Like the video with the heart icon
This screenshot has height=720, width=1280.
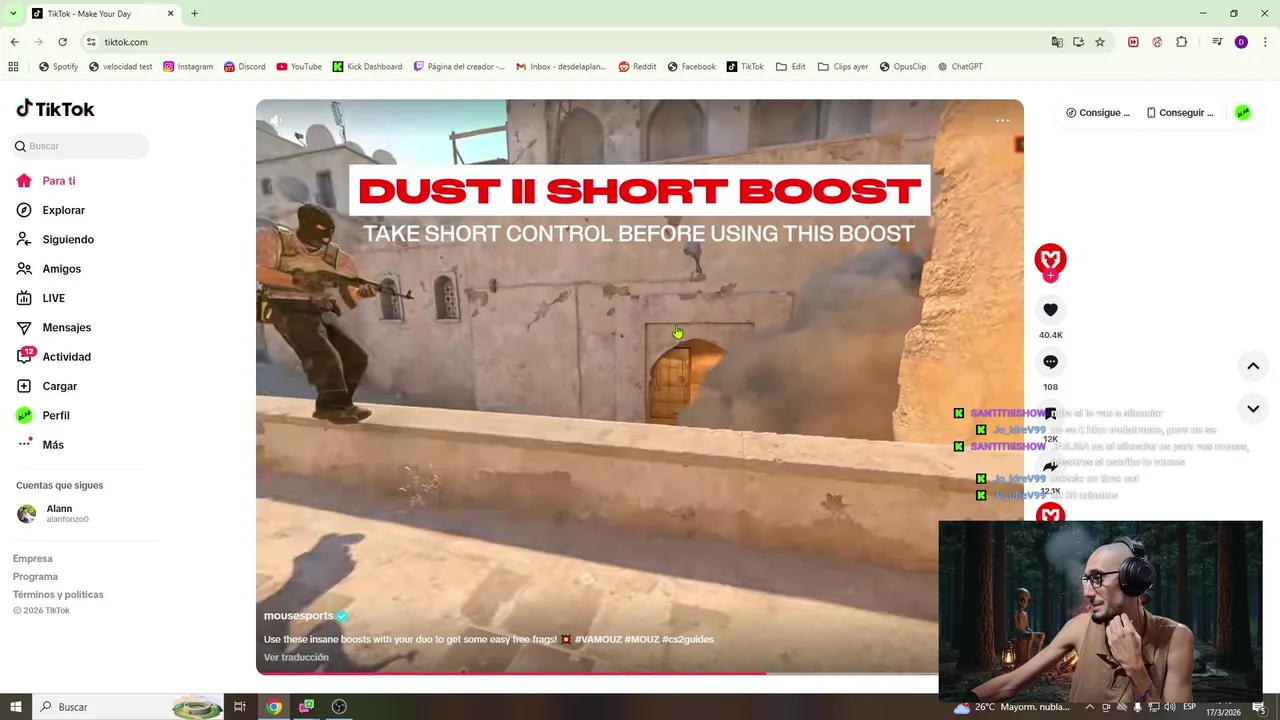(1050, 310)
